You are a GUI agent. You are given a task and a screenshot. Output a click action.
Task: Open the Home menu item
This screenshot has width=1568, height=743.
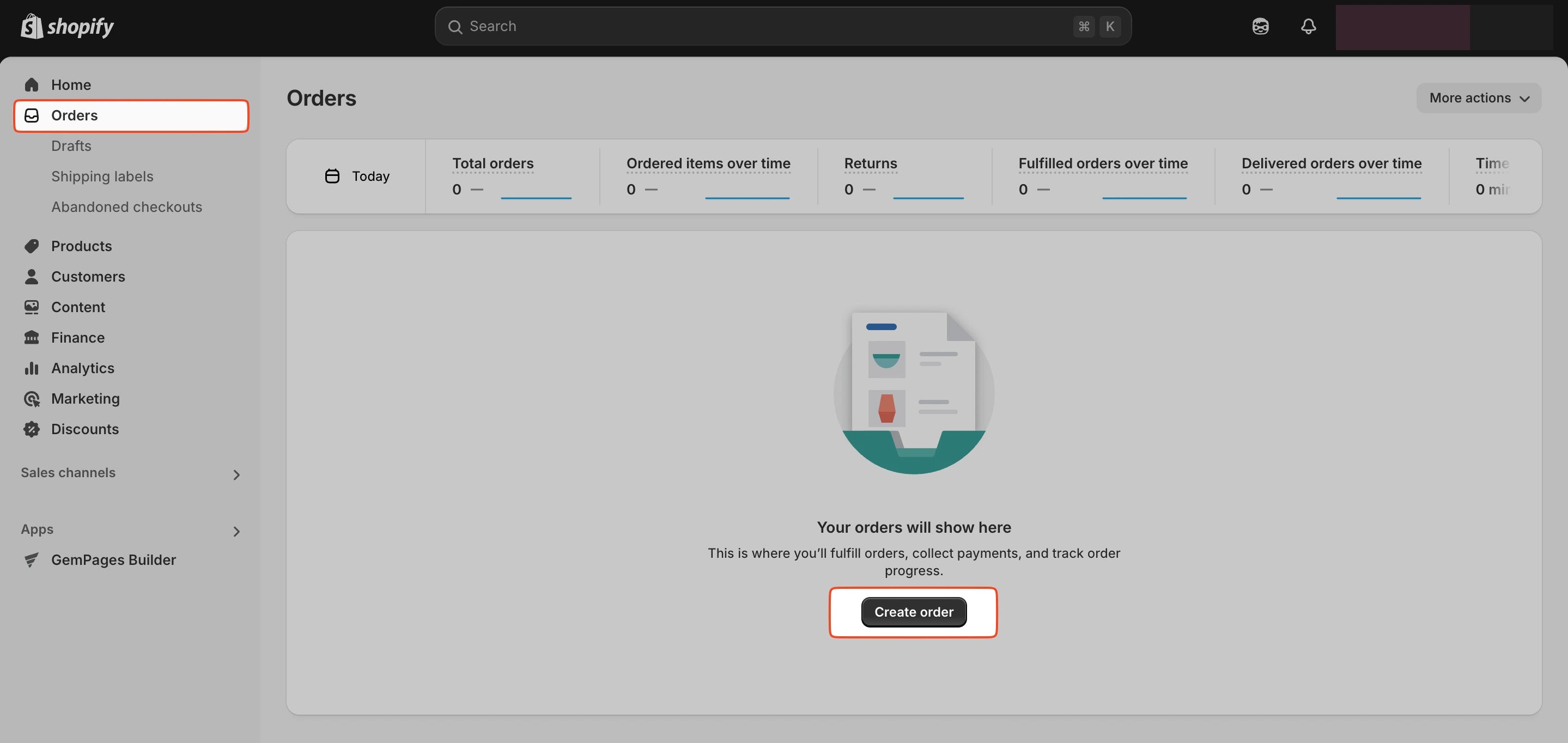coord(131,84)
